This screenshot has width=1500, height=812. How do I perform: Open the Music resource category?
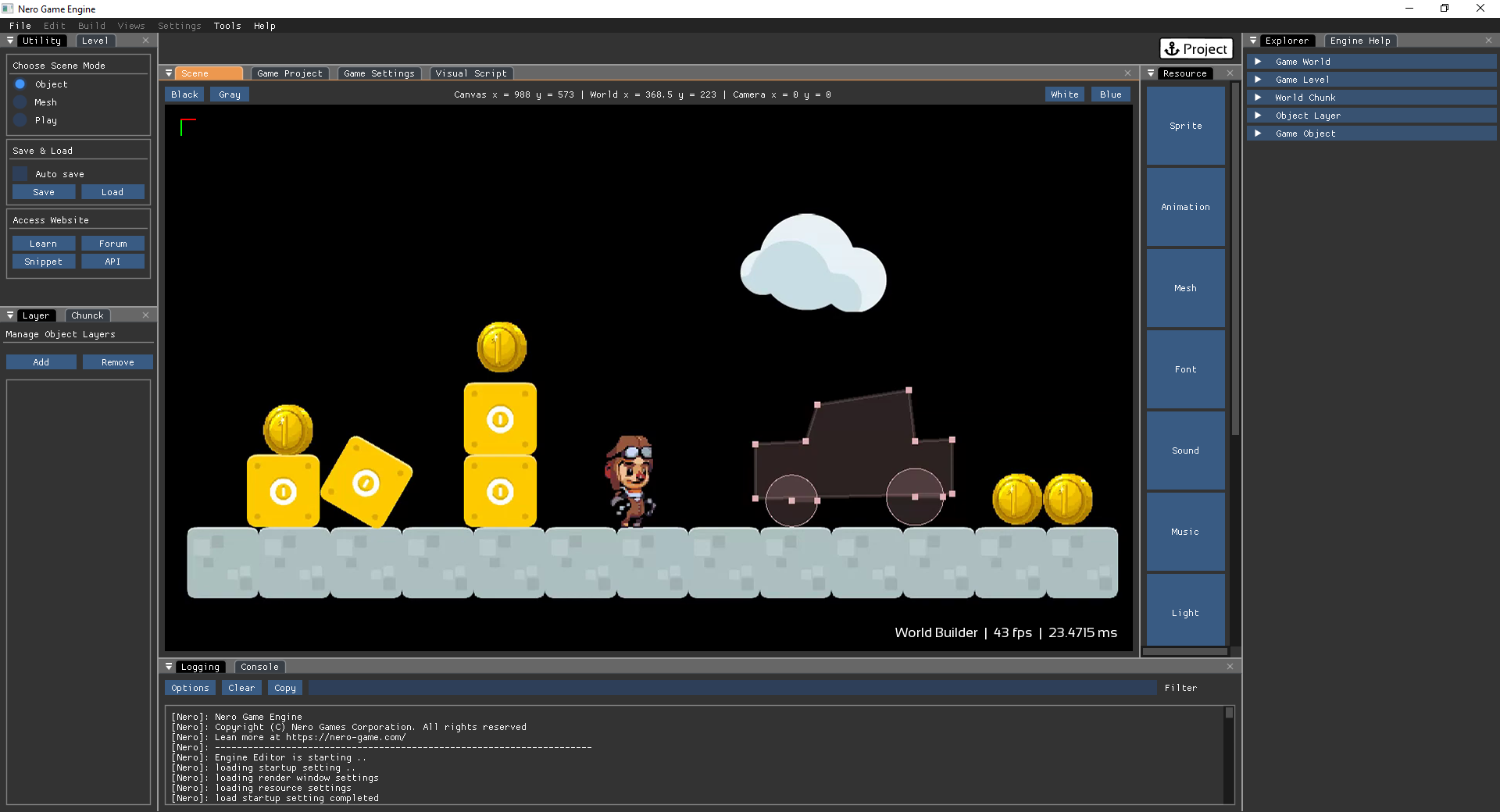pos(1186,532)
